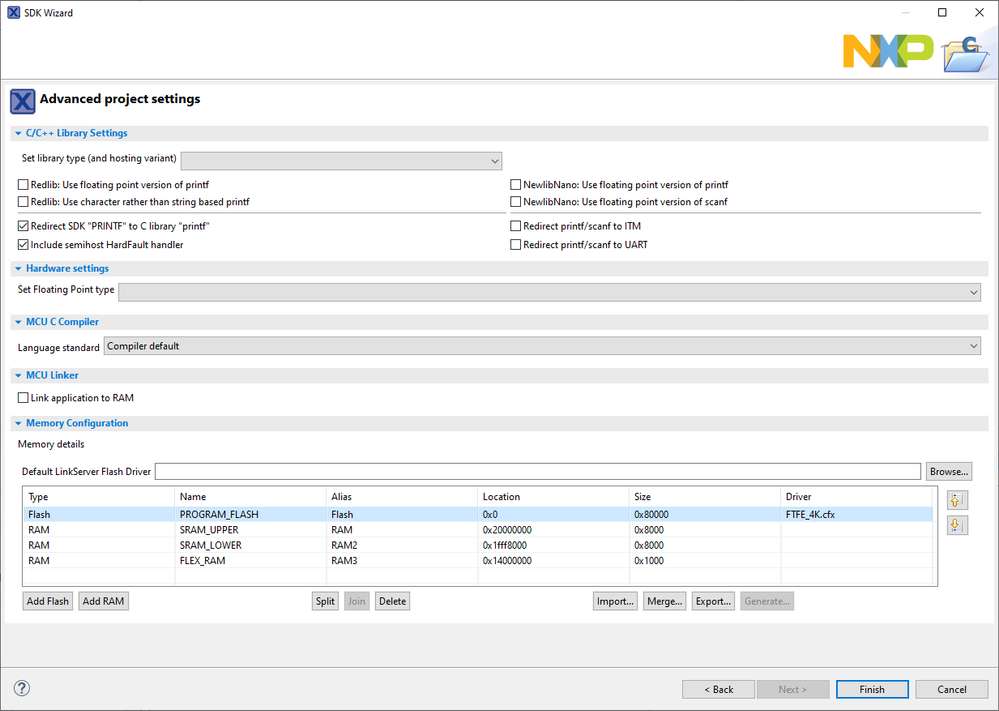
Task: Click the Default LinkServer Flash Driver field
Action: 537,471
